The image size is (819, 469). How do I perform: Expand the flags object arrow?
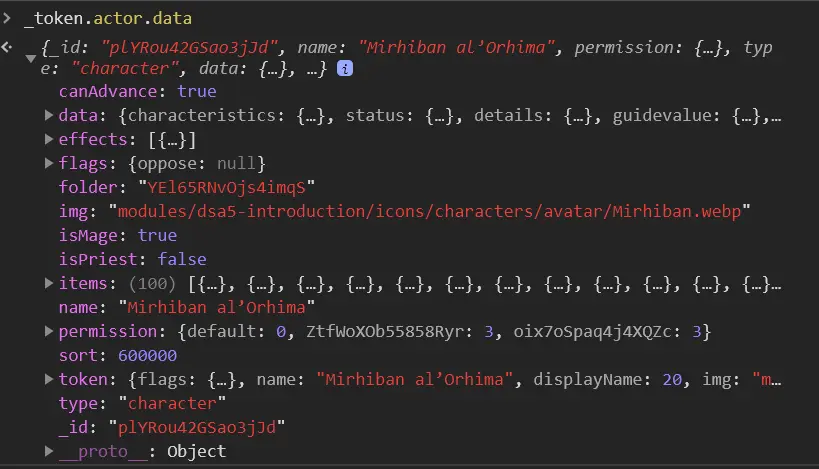[x=49, y=164]
